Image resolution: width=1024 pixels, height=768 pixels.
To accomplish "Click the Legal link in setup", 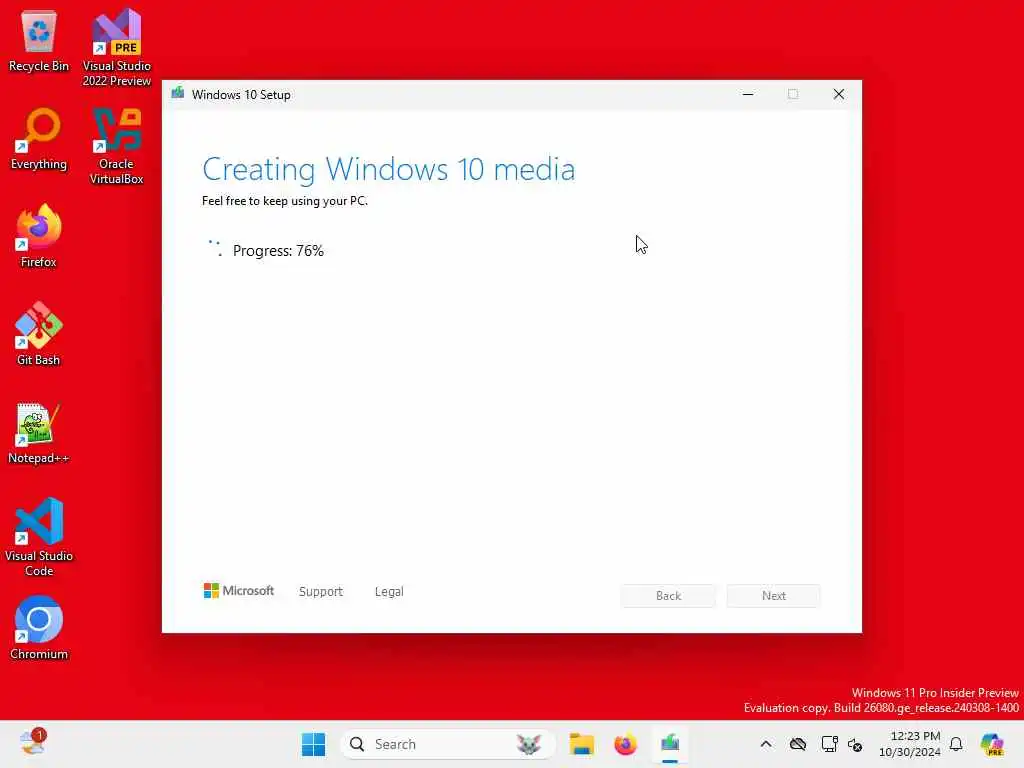I will pyautogui.click(x=389, y=591).
